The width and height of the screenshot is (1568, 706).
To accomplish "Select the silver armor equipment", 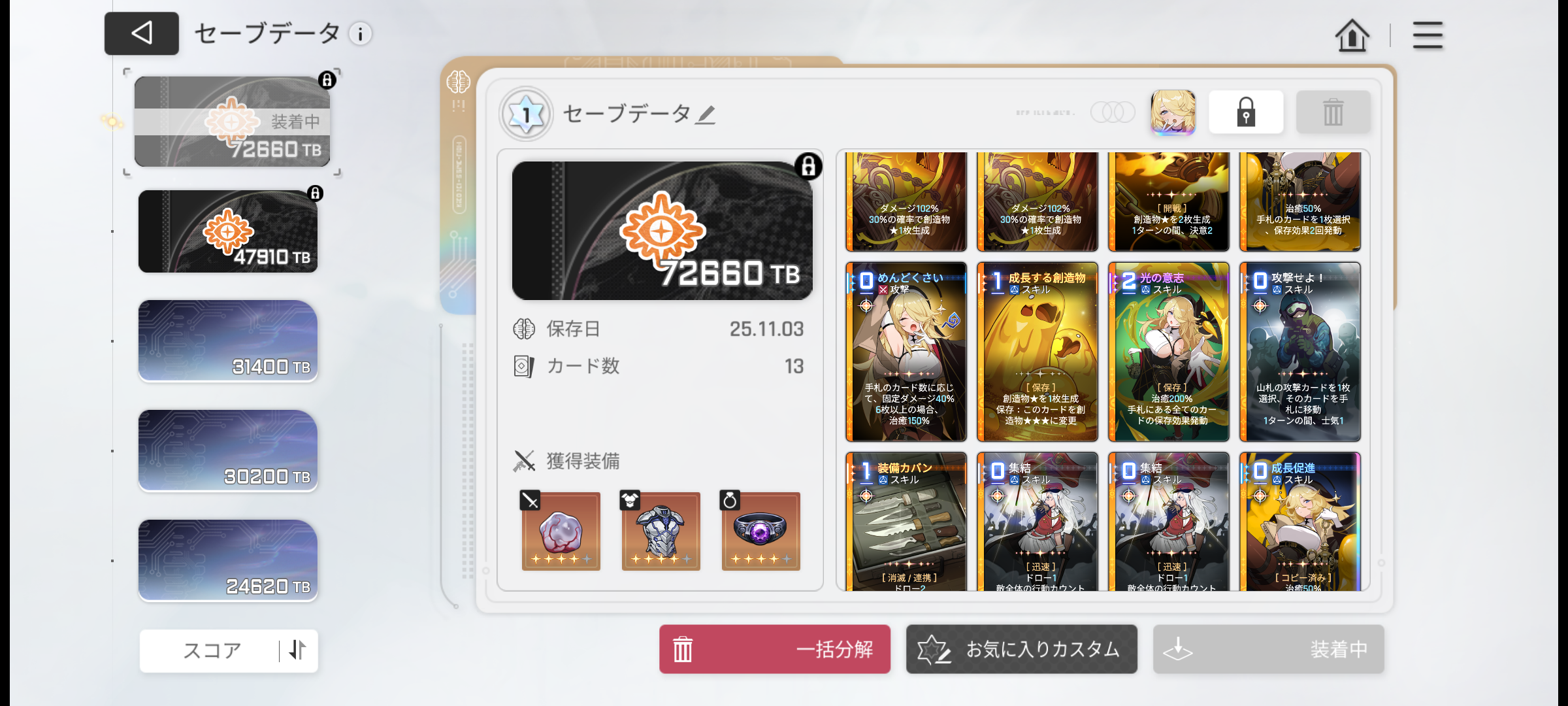I will pyautogui.click(x=661, y=531).
